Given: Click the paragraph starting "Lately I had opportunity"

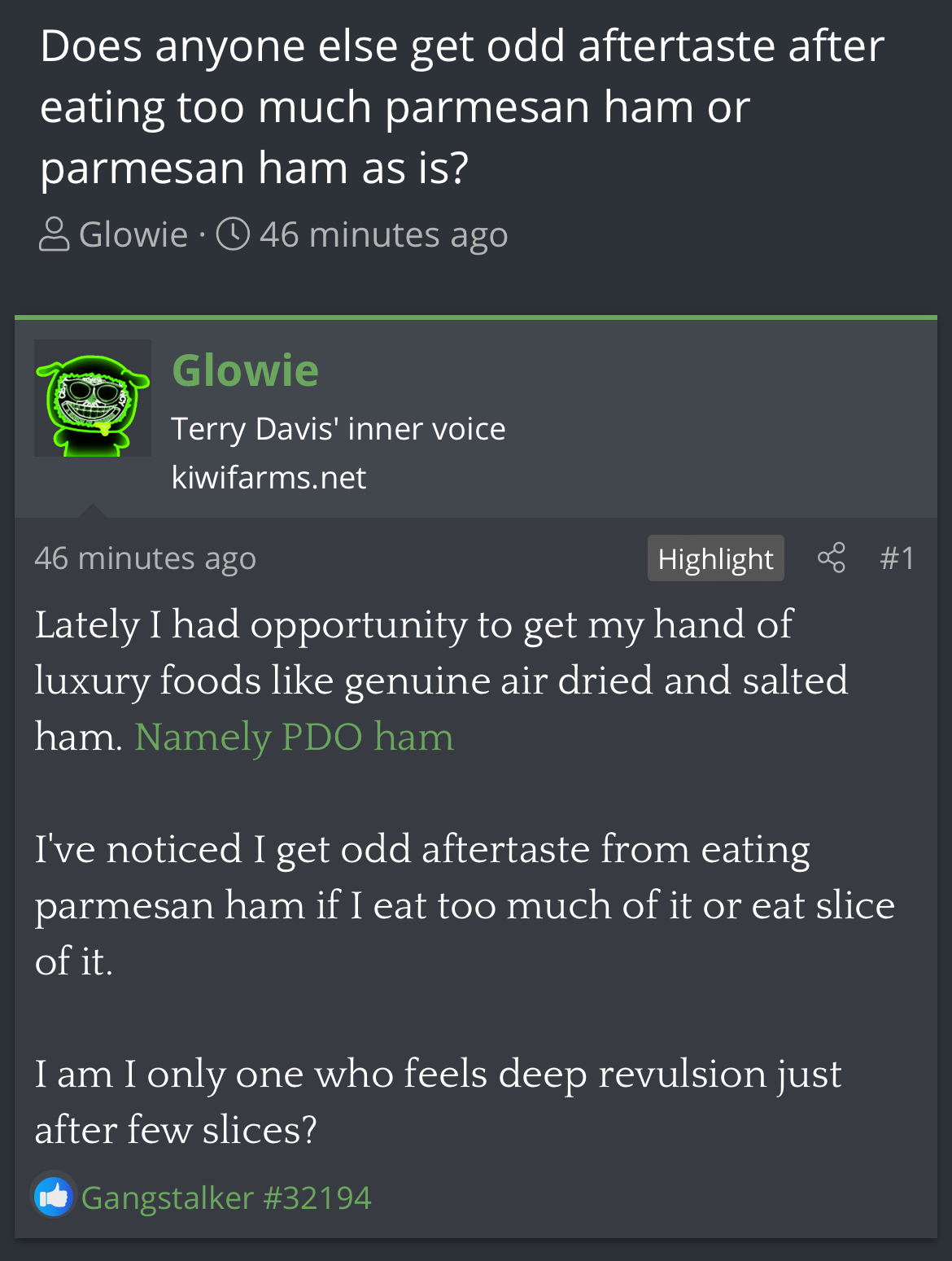Looking at the screenshot, I should (x=440, y=680).
